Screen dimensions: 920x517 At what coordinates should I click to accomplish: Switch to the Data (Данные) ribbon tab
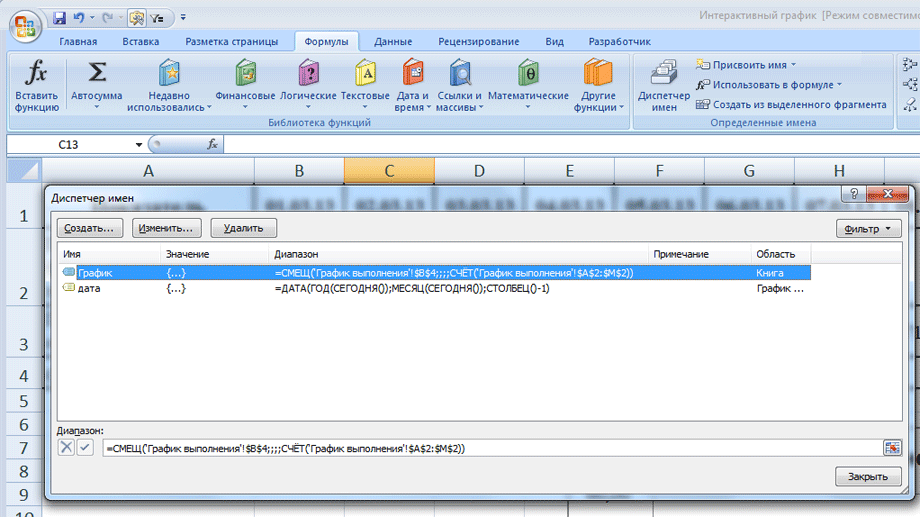pyautogui.click(x=393, y=42)
